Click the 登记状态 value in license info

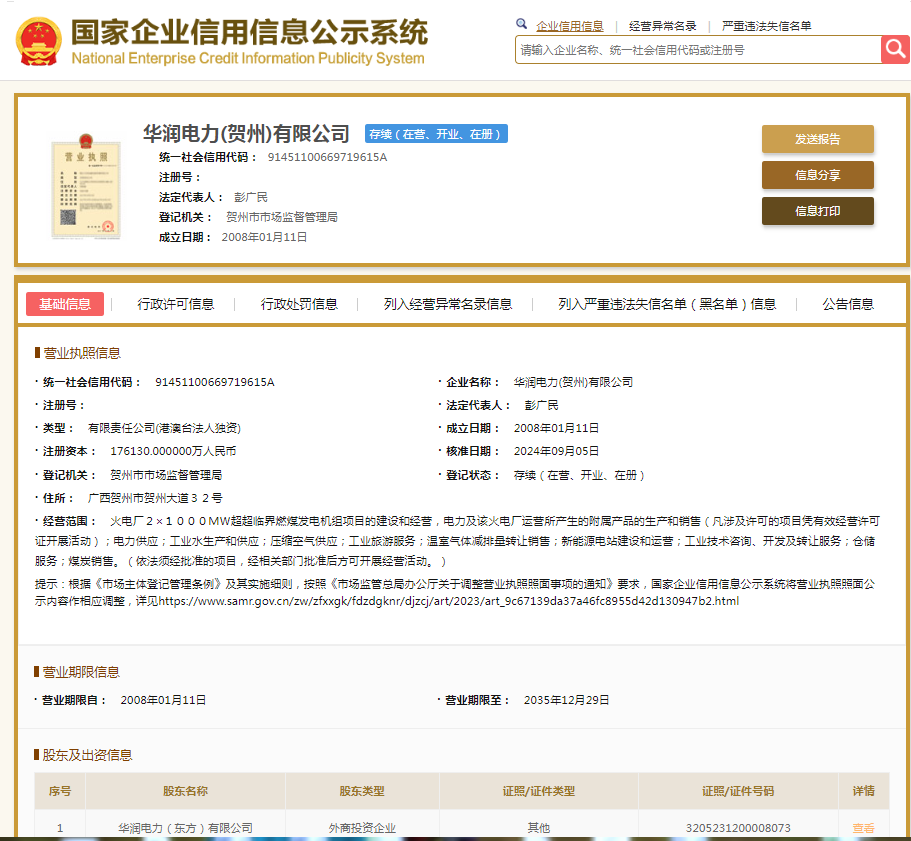pyautogui.click(x=579, y=475)
